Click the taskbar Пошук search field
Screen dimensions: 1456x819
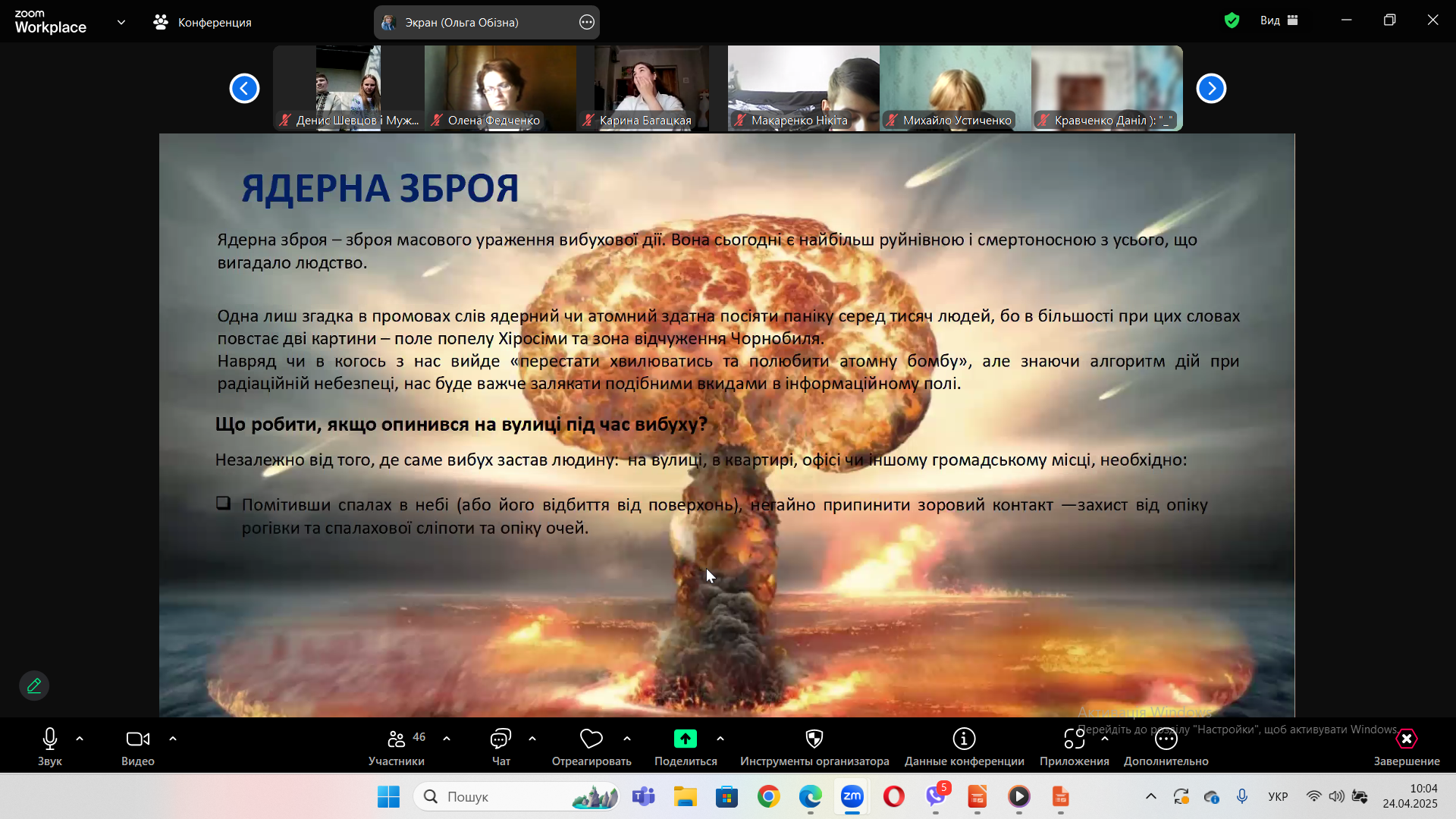[517, 797]
